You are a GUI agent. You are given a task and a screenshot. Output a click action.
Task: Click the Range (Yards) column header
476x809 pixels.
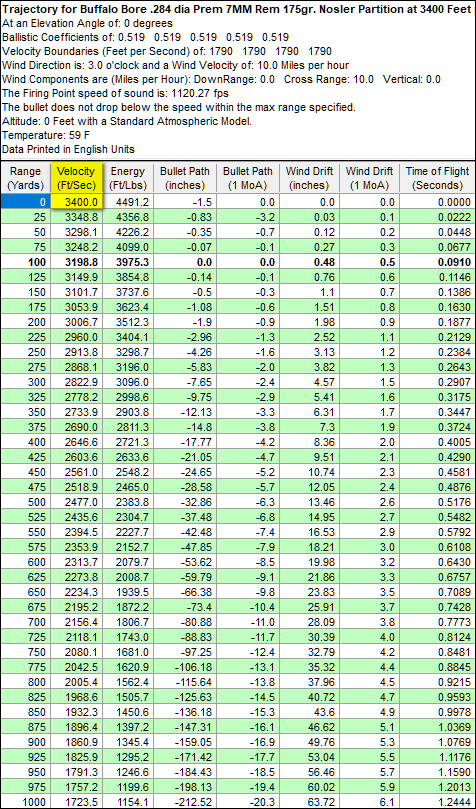point(26,178)
